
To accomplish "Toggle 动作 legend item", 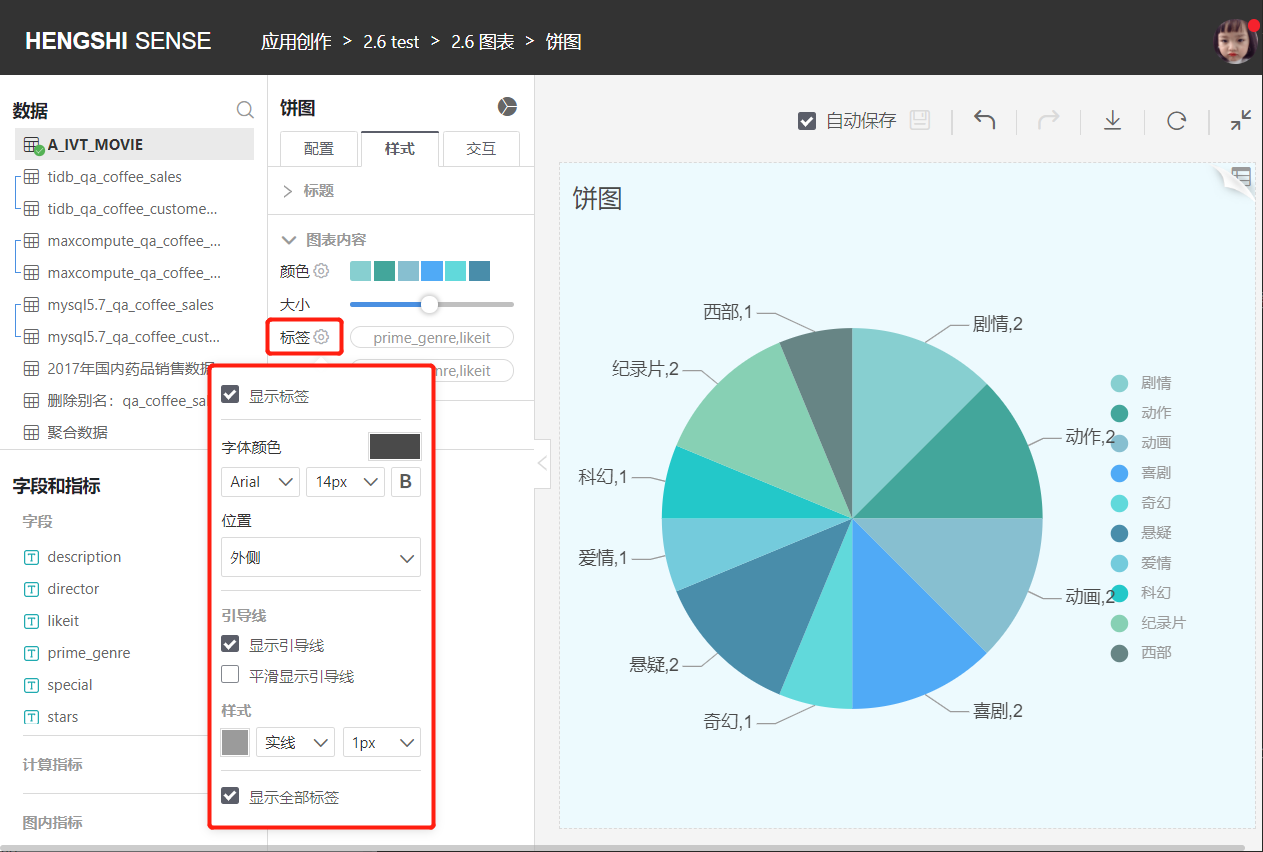I will point(1141,413).
